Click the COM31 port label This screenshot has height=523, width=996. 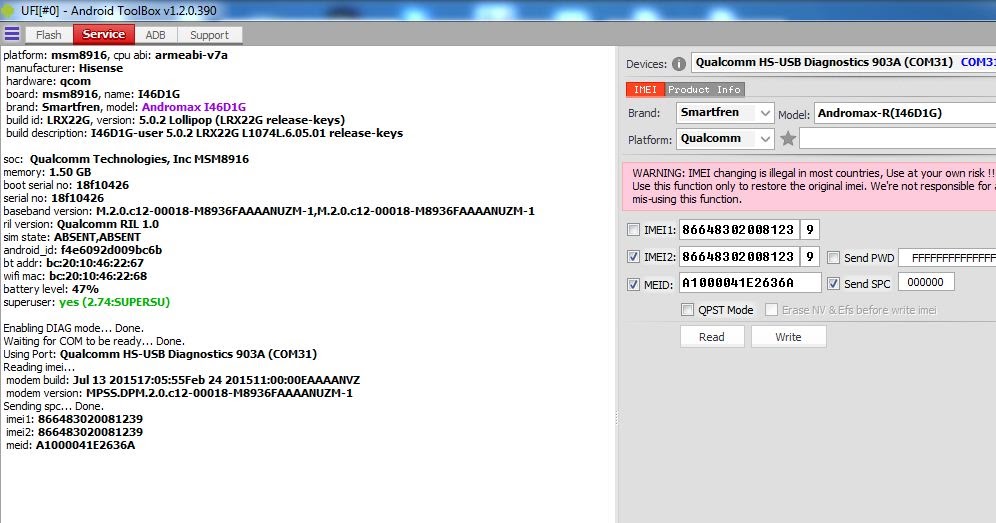978,62
